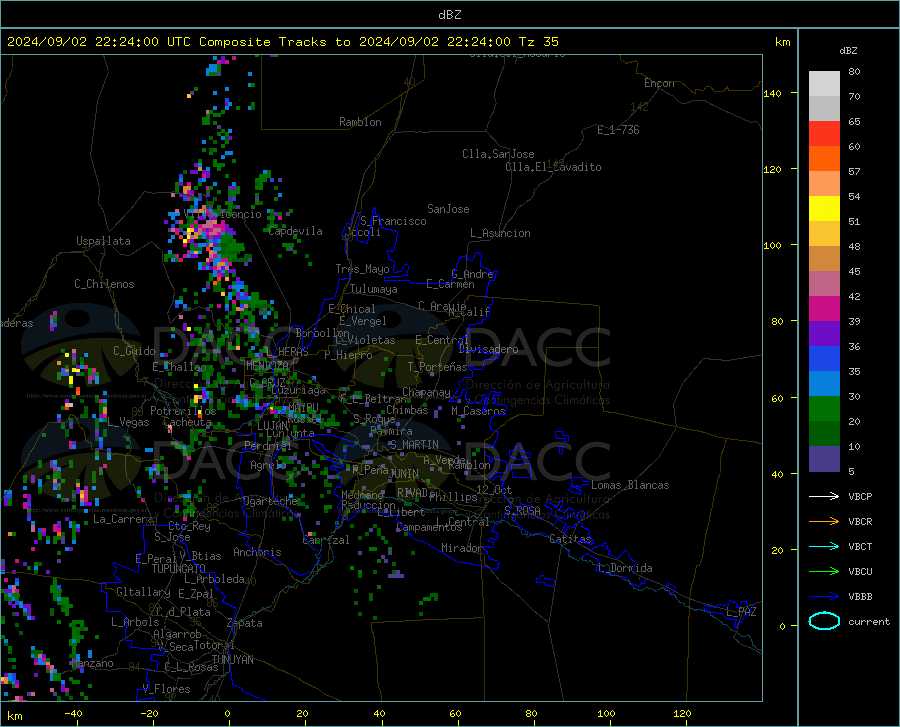Click the 'Uspallata' map label
Screen dimensions: 900x727
[x=103, y=241]
